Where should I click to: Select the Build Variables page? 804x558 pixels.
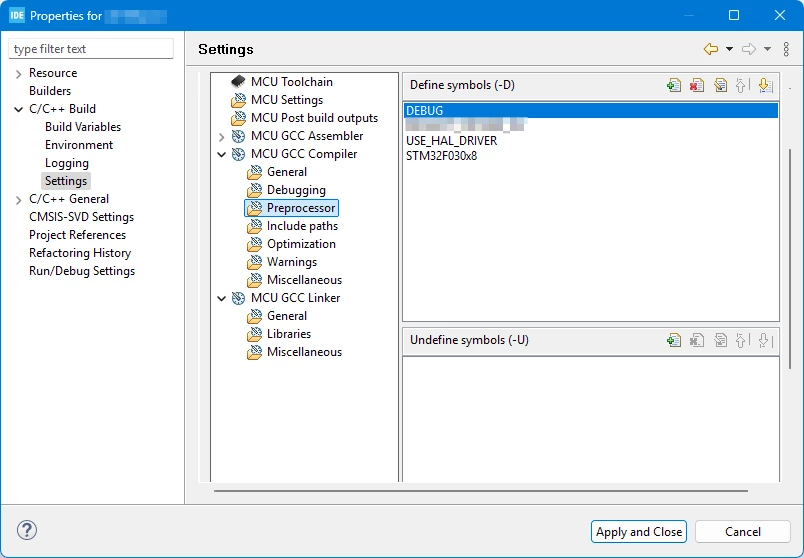(x=83, y=127)
